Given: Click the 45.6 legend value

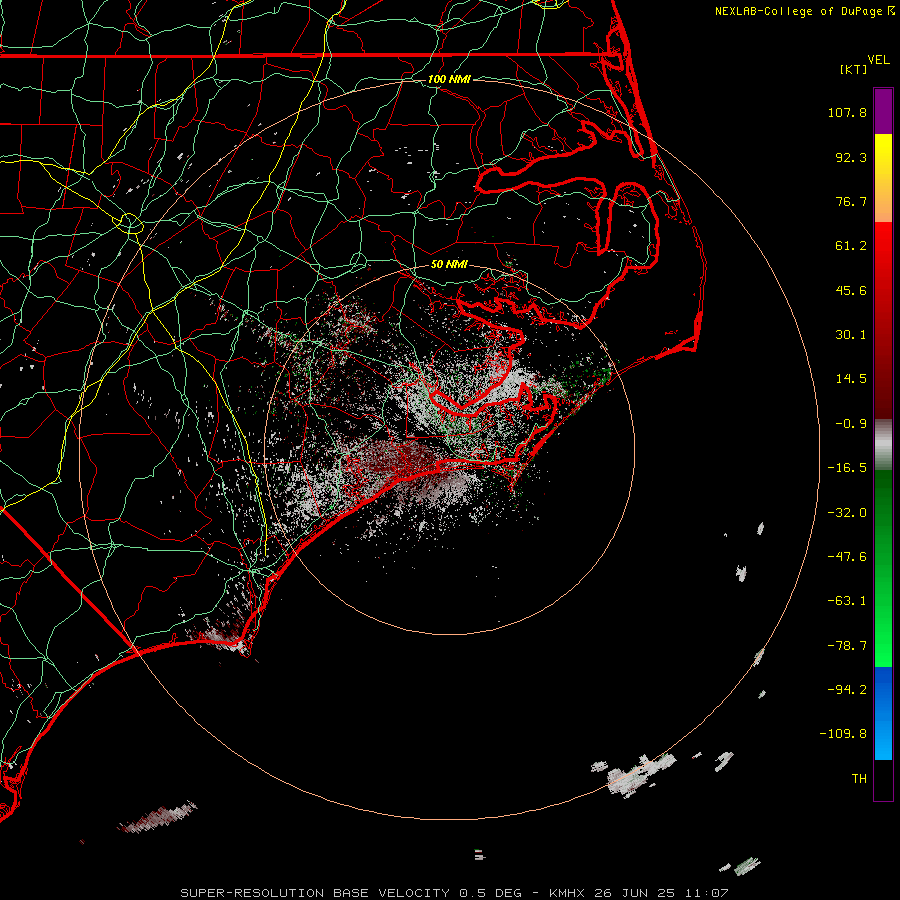Looking at the screenshot, I should point(851,290).
